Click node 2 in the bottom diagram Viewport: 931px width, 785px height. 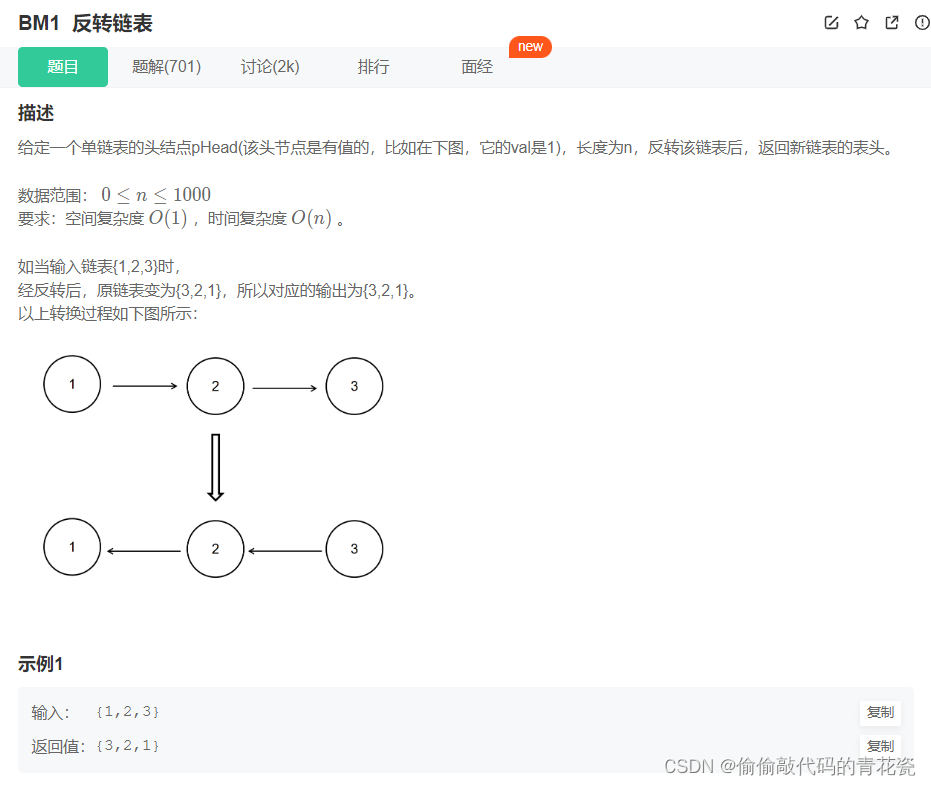pos(215,548)
